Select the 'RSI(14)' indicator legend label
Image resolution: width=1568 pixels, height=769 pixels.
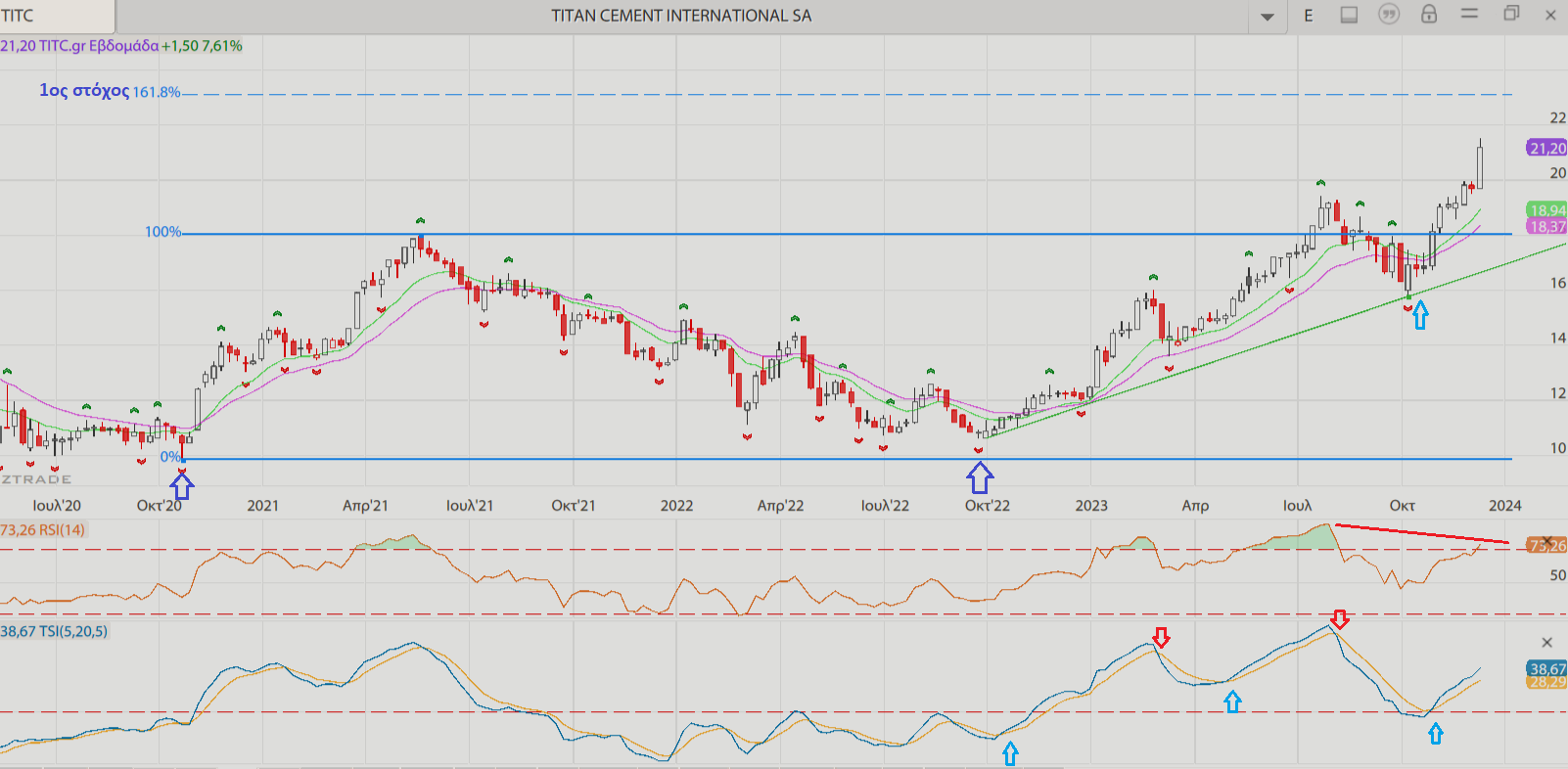click(62, 530)
